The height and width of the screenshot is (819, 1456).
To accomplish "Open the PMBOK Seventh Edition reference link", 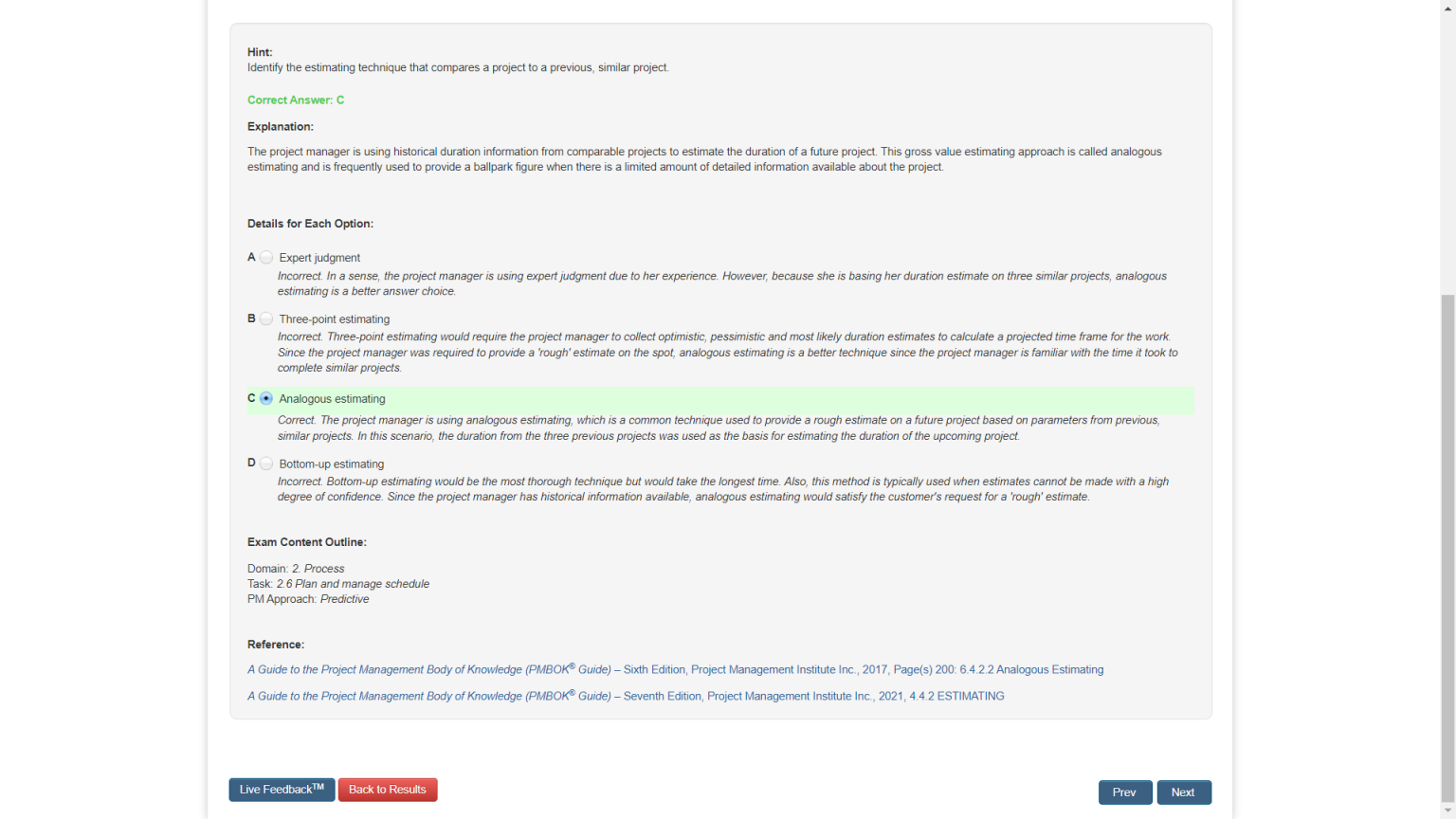I will click(626, 697).
